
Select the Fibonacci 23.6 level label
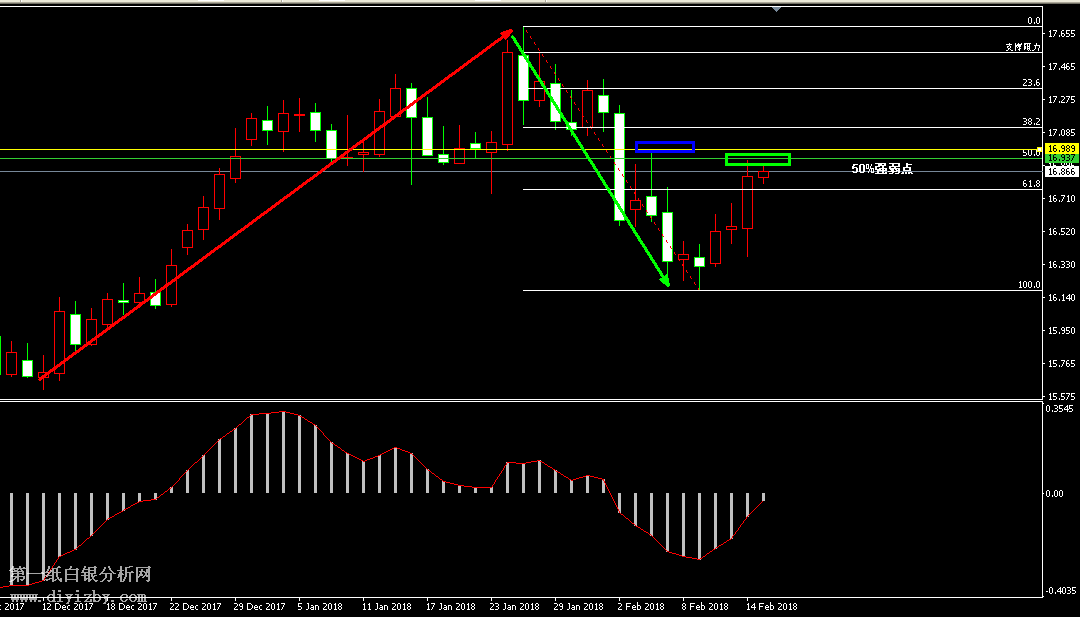click(x=1031, y=83)
